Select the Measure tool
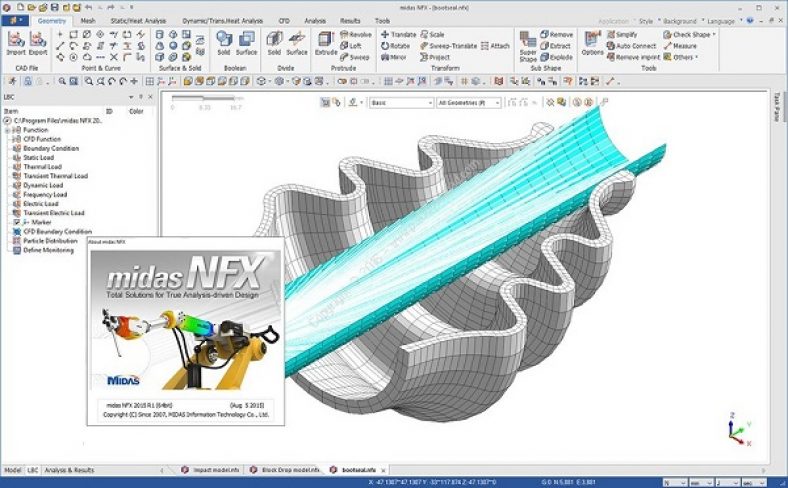 680,46
